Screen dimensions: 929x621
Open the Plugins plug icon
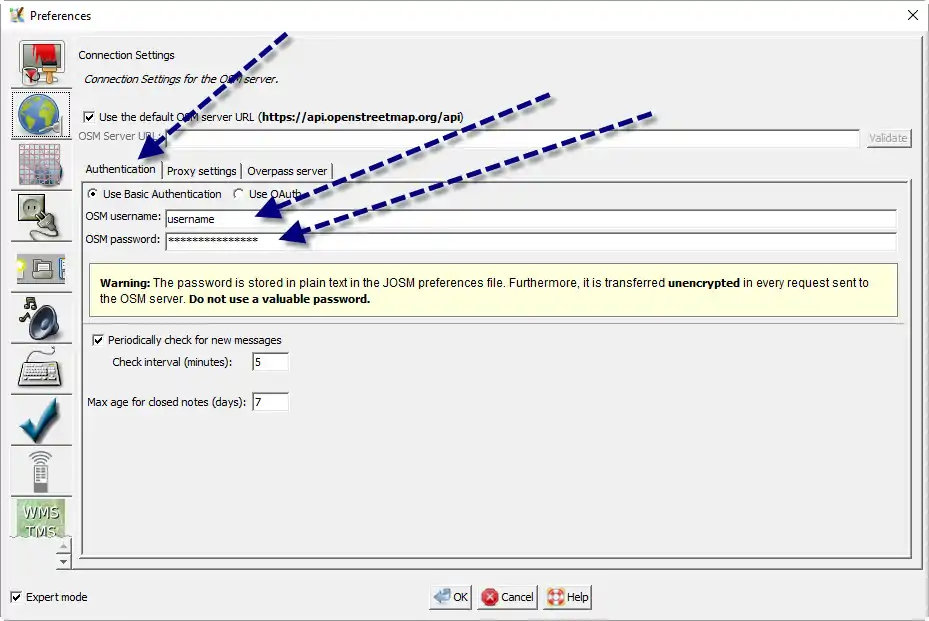pyautogui.click(x=41, y=216)
